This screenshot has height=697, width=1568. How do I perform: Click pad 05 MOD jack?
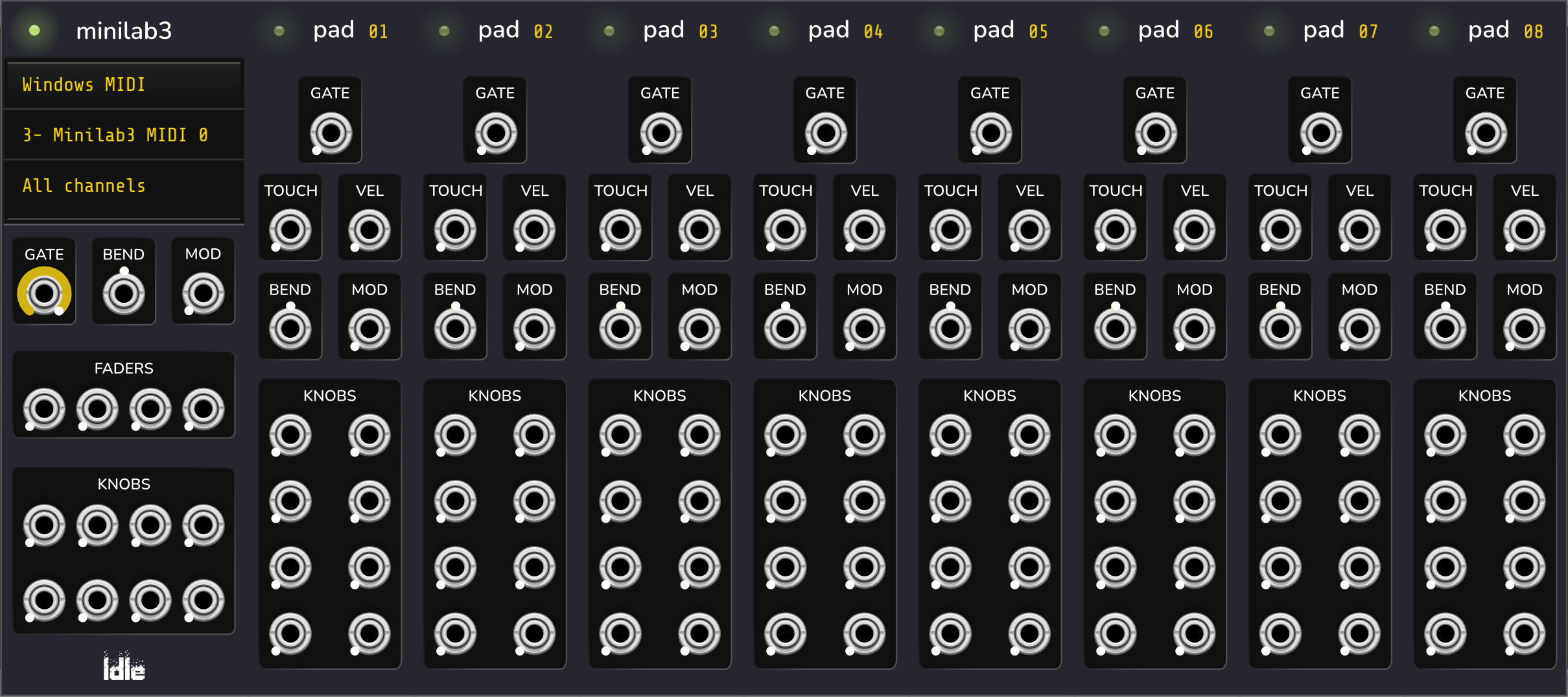pyautogui.click(x=1029, y=329)
